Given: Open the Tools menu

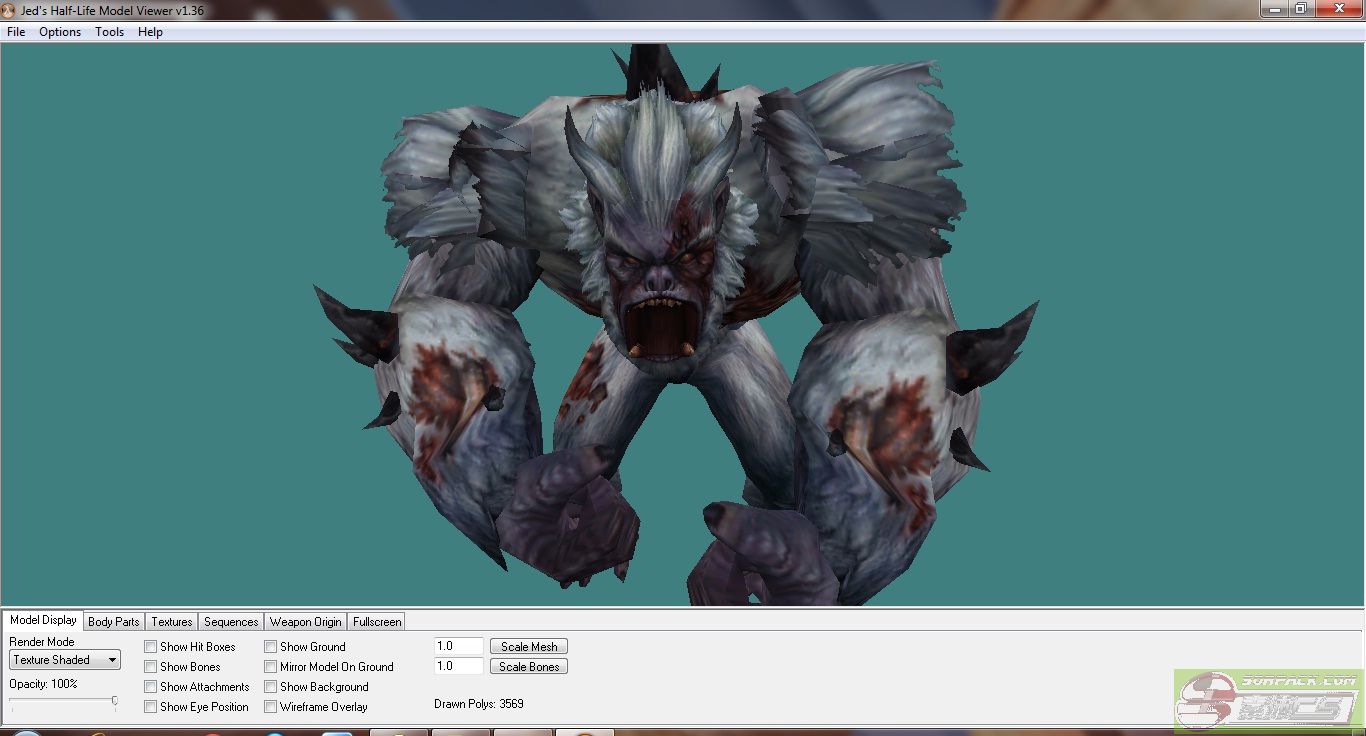Looking at the screenshot, I should [109, 32].
